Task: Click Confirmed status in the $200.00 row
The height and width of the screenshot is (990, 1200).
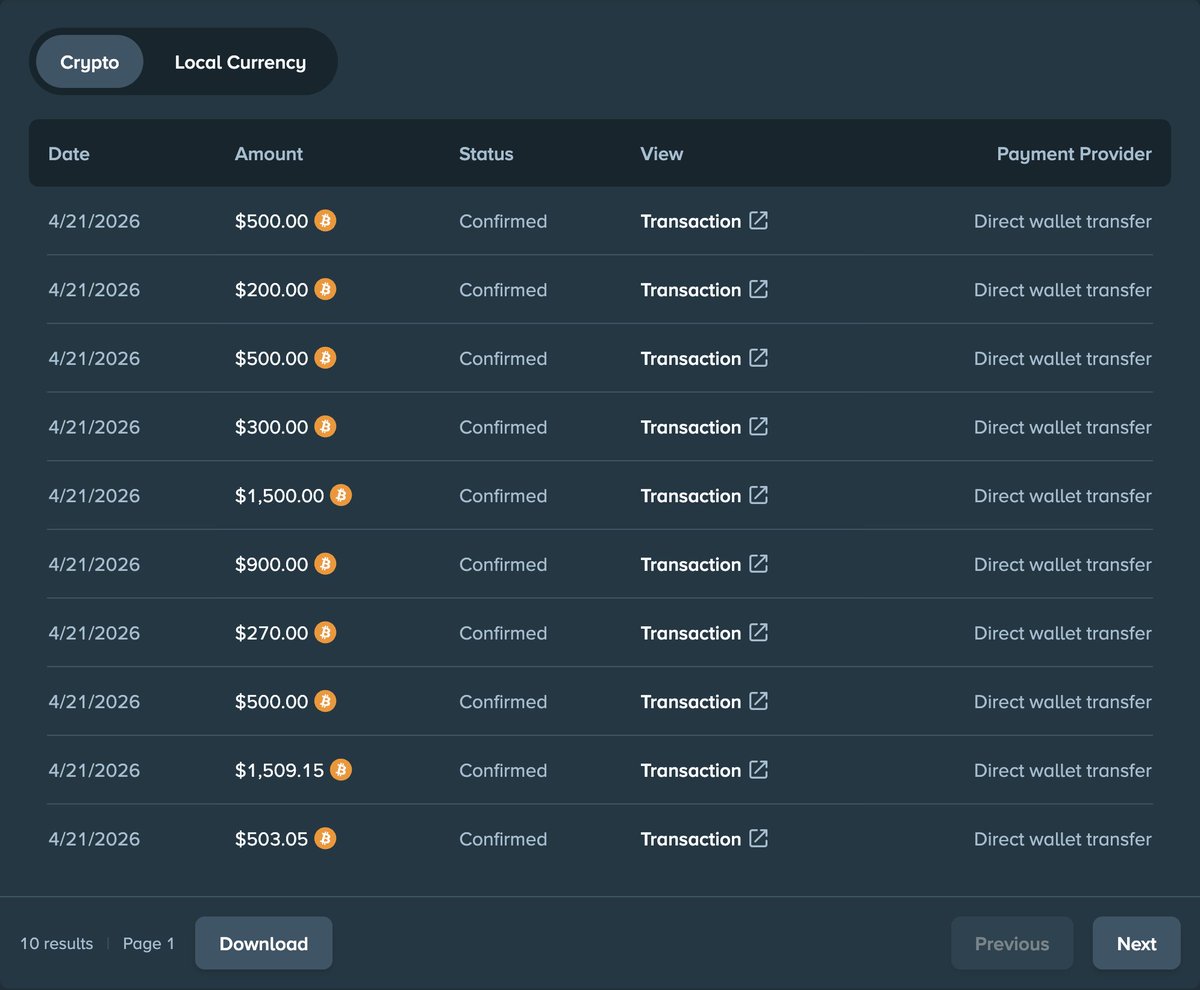Action: point(503,290)
